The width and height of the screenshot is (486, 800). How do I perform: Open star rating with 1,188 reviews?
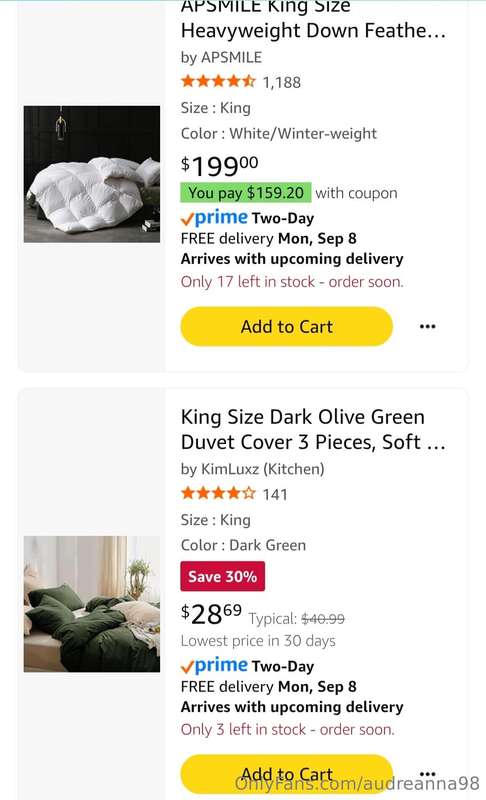click(241, 82)
